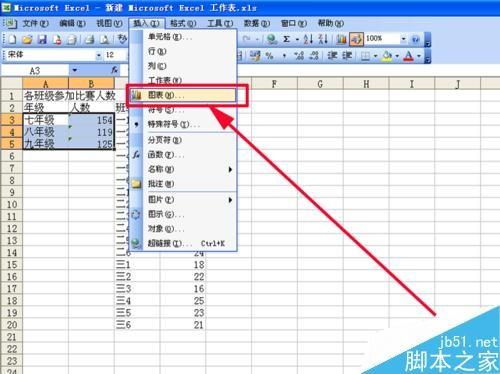Open the font name dropdown arrow
This screenshot has width=500, height=374.
[x=99, y=56]
